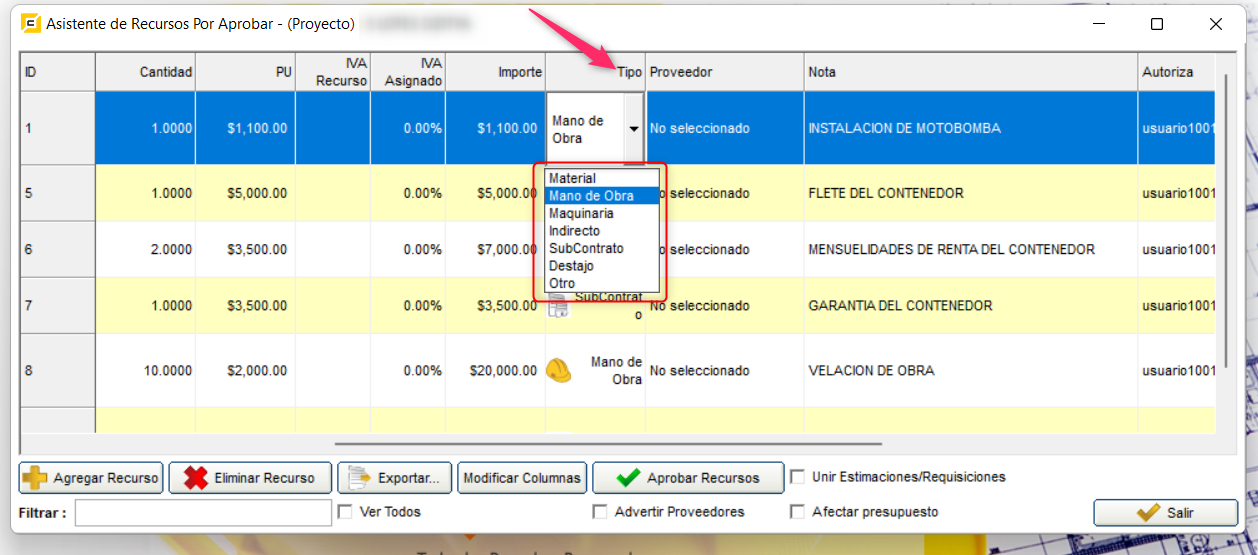
Task: Enable the Afectar presupuesto checkbox
Action: 797,512
